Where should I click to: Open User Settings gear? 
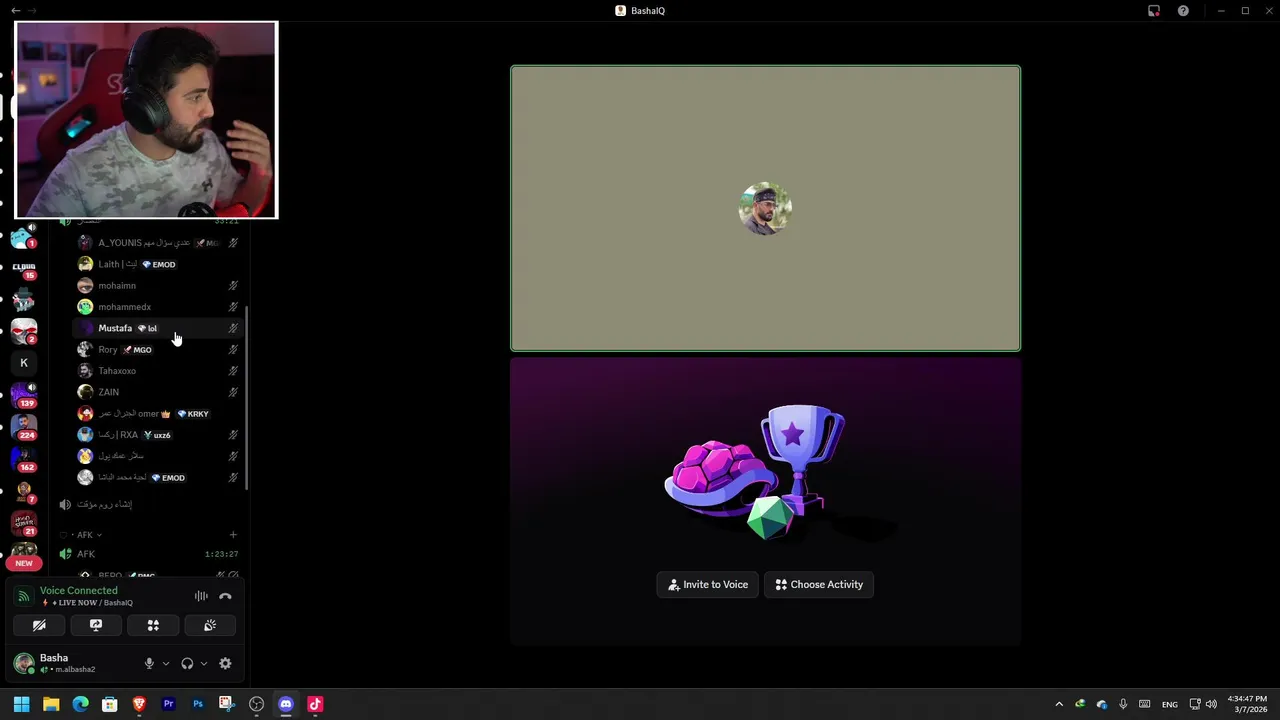(225, 663)
